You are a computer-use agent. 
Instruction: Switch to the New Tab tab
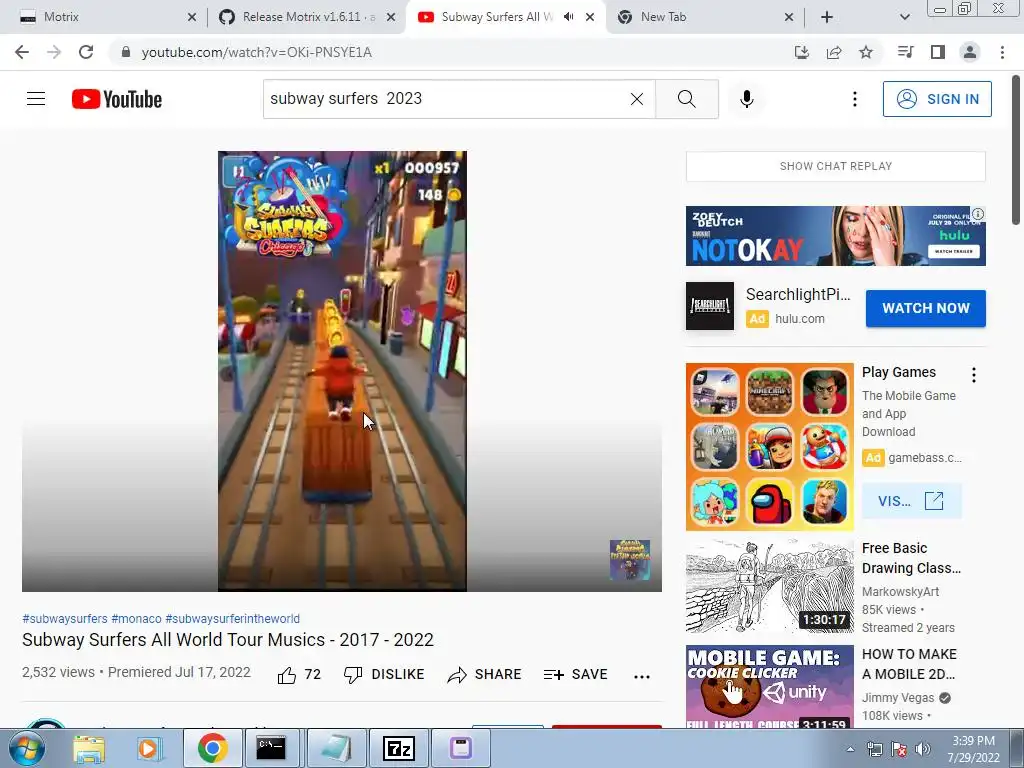click(705, 17)
